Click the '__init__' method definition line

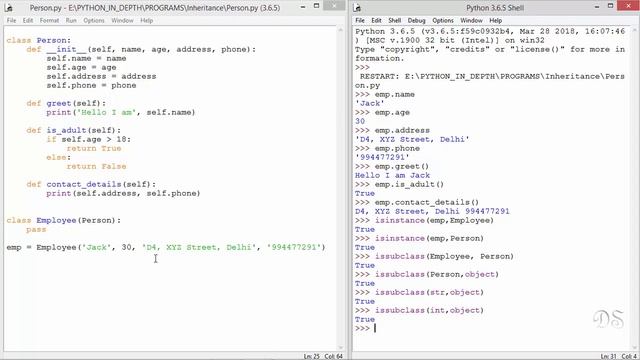(x=141, y=49)
